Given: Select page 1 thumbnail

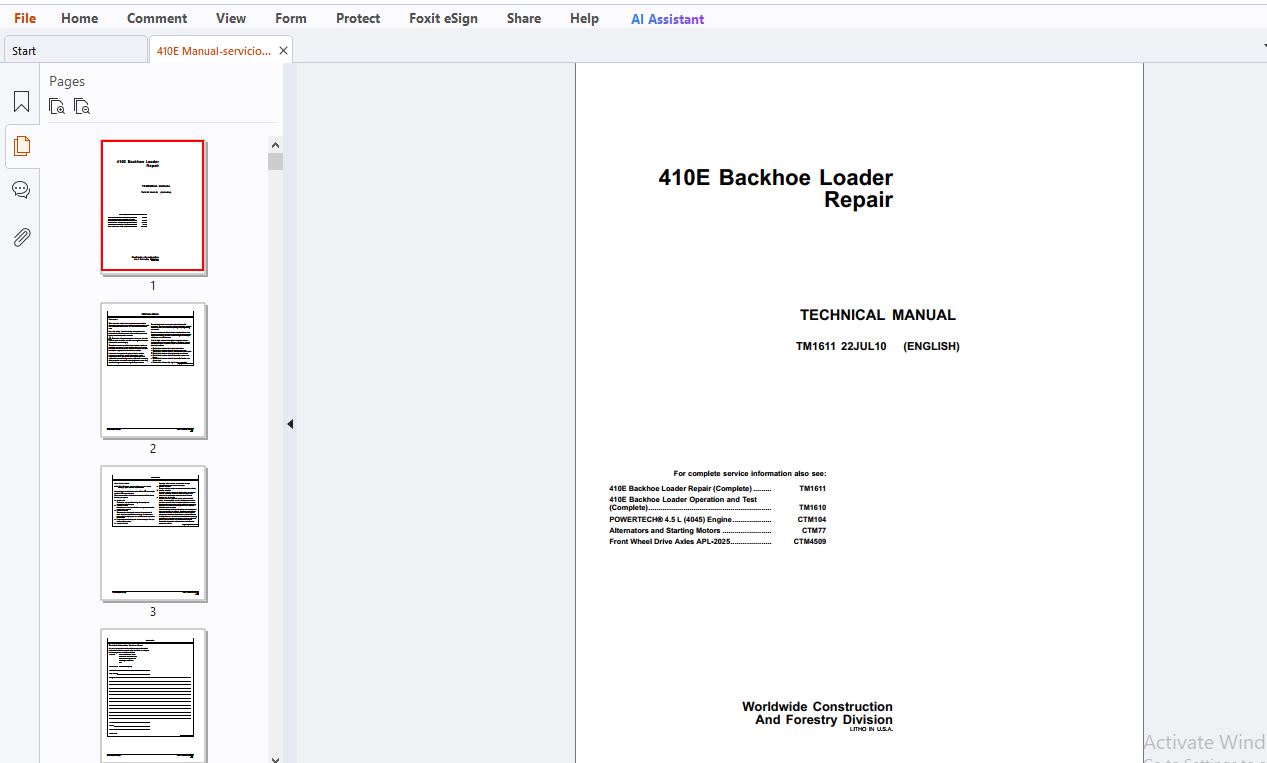Looking at the screenshot, I should (153, 206).
